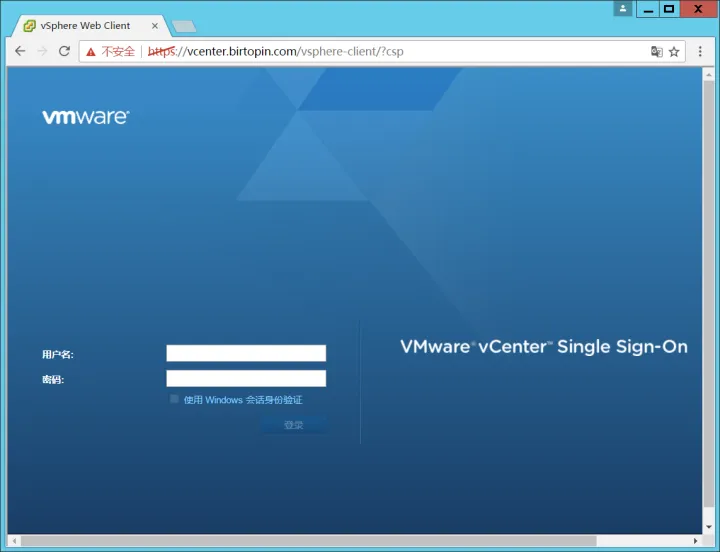Screen dimensions: 720x552
Task: Close the browser window
Action: [x=698, y=9]
